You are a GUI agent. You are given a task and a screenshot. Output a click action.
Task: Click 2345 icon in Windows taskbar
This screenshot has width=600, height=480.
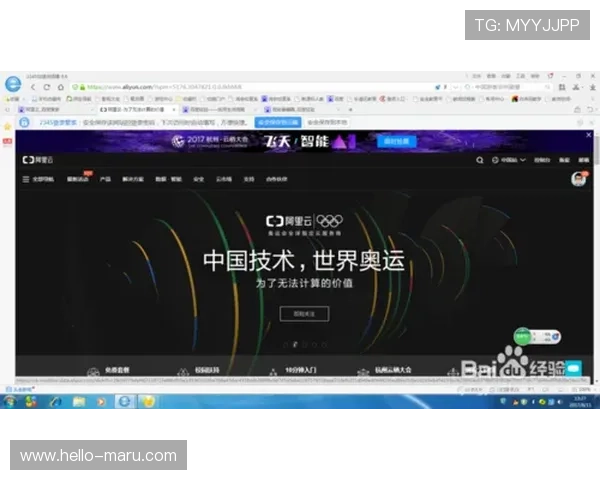pyautogui.click(x=124, y=401)
